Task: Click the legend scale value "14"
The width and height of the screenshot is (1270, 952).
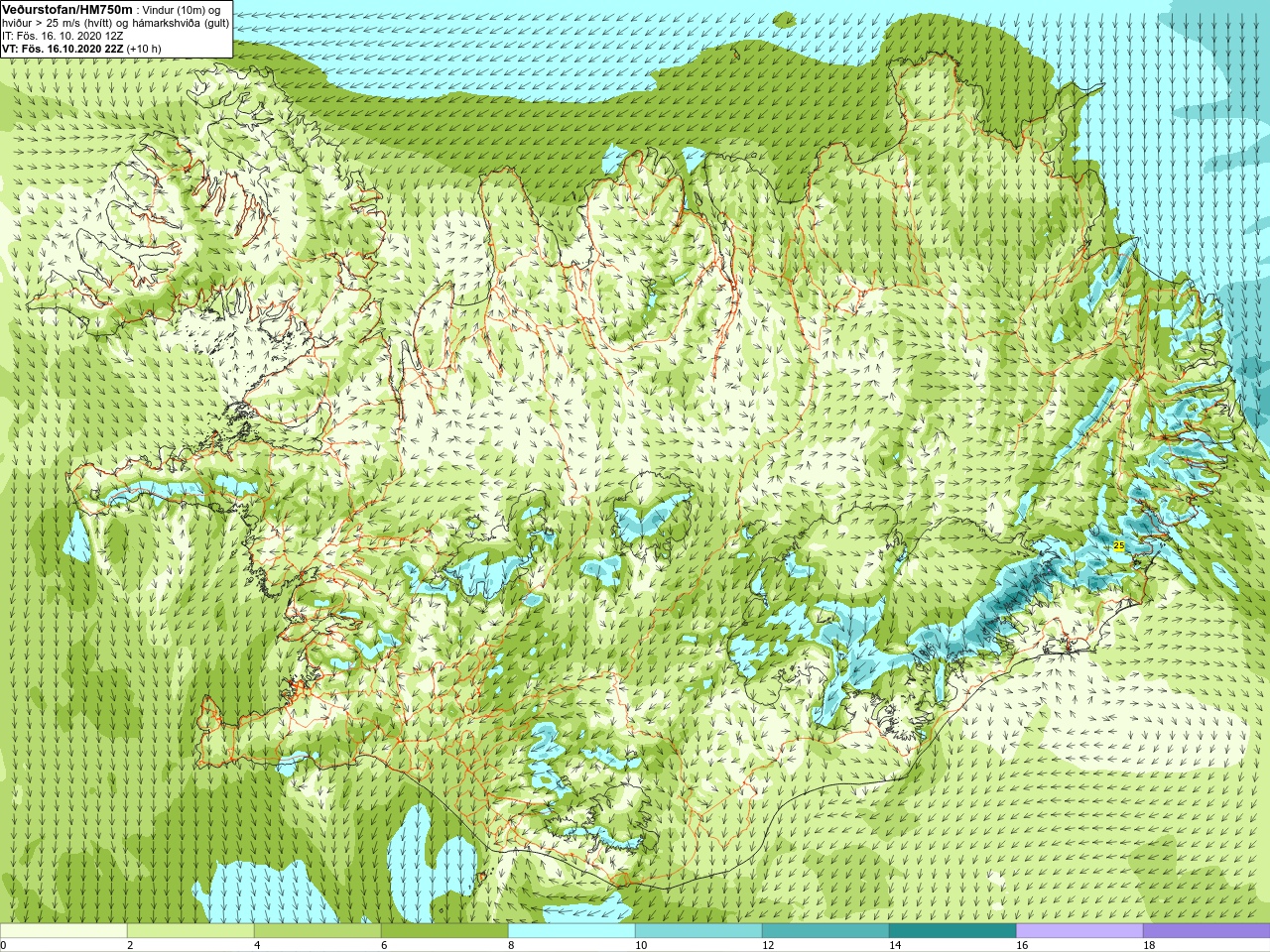Action: [x=895, y=945]
